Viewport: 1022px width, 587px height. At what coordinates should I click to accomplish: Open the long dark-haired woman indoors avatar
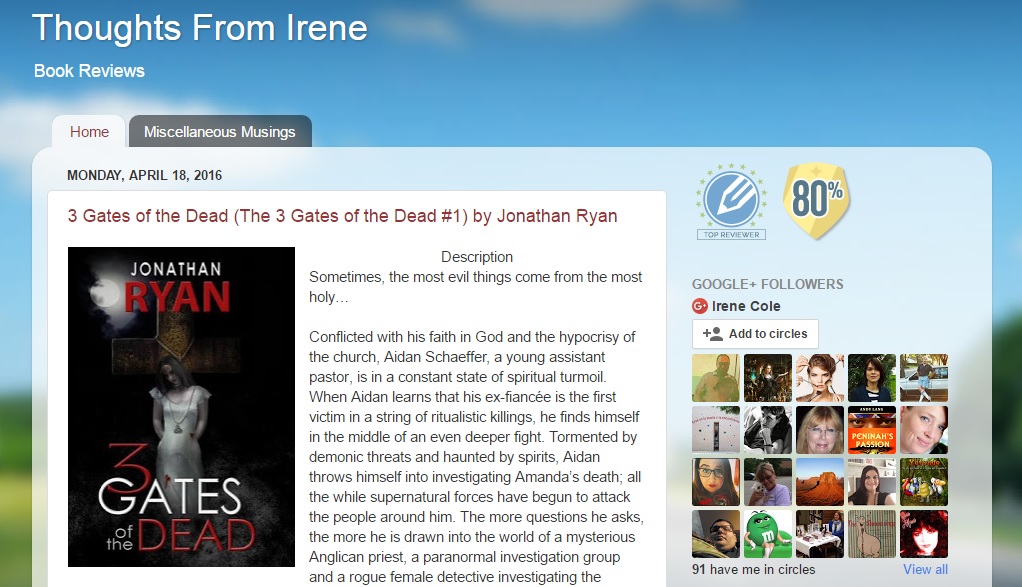(x=872, y=482)
